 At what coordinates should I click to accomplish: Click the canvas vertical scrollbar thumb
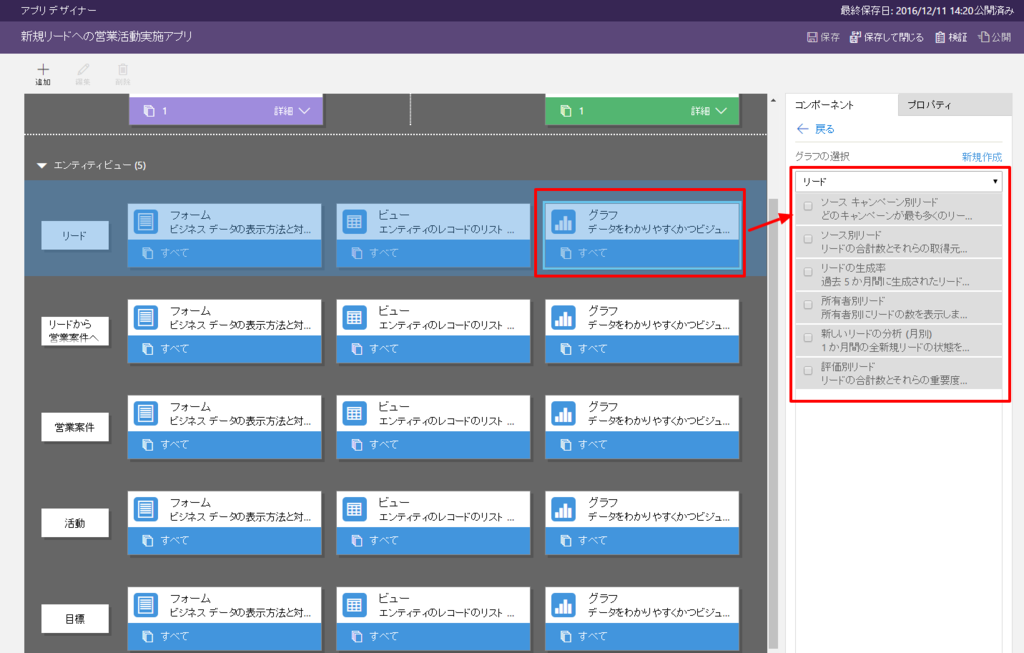773,421
